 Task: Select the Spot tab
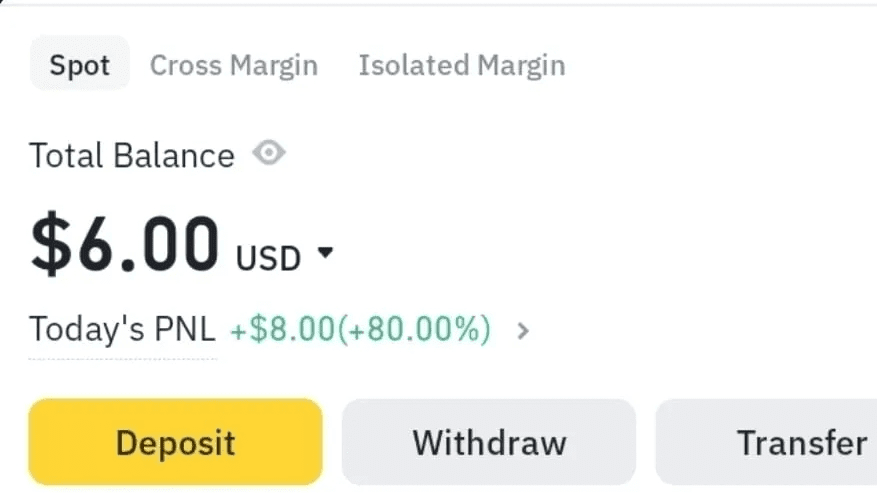pos(80,64)
